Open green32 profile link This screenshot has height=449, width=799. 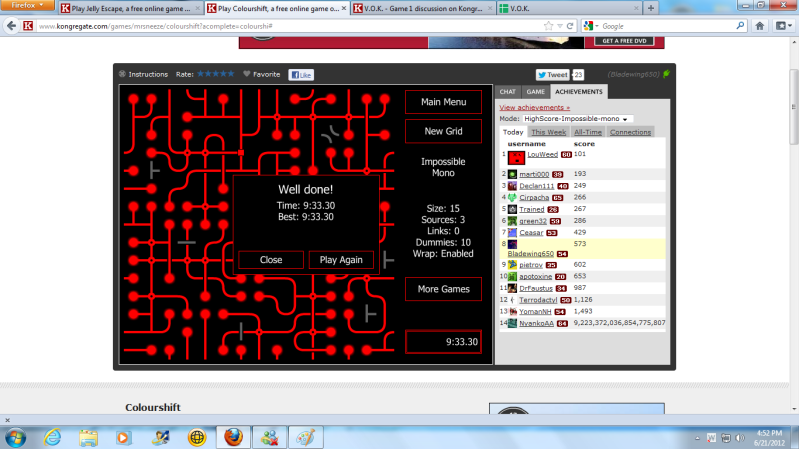click(x=532, y=221)
